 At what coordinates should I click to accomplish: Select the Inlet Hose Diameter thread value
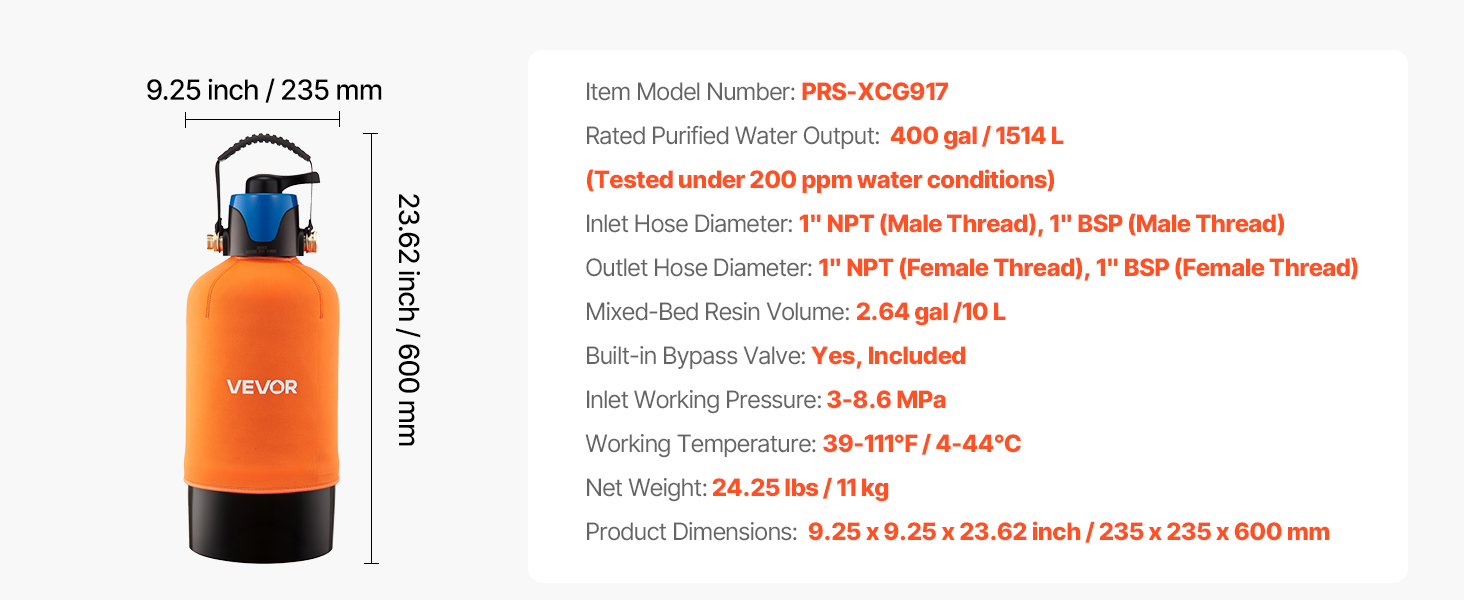click(x=1041, y=224)
